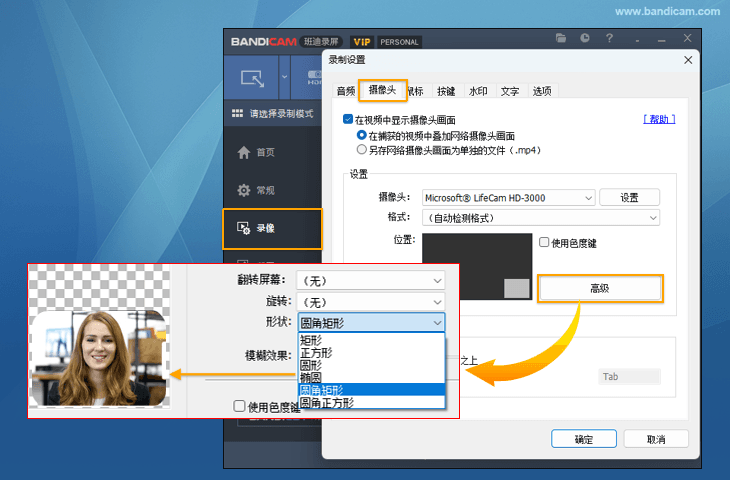Switch to the 按键 tab
This screenshot has width=730, height=480.
pyautogui.click(x=446, y=91)
